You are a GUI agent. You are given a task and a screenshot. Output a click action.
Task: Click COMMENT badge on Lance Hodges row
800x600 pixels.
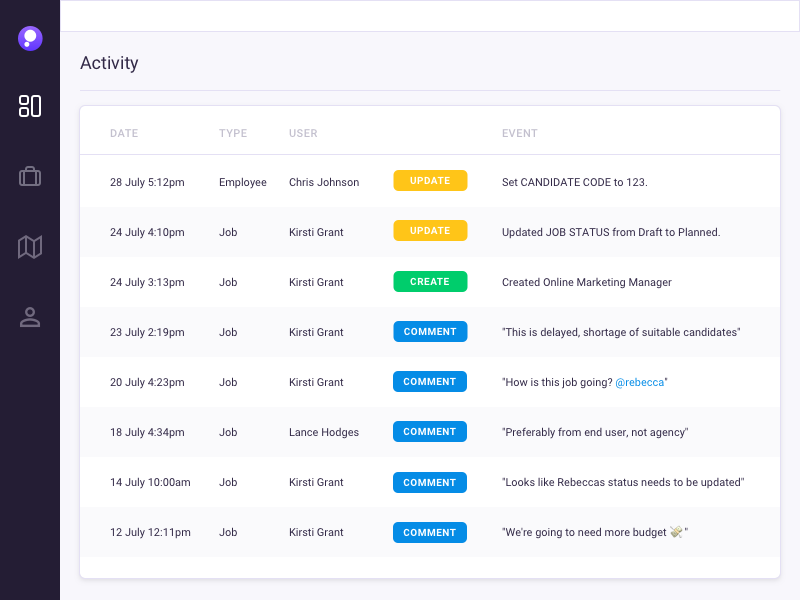click(430, 432)
